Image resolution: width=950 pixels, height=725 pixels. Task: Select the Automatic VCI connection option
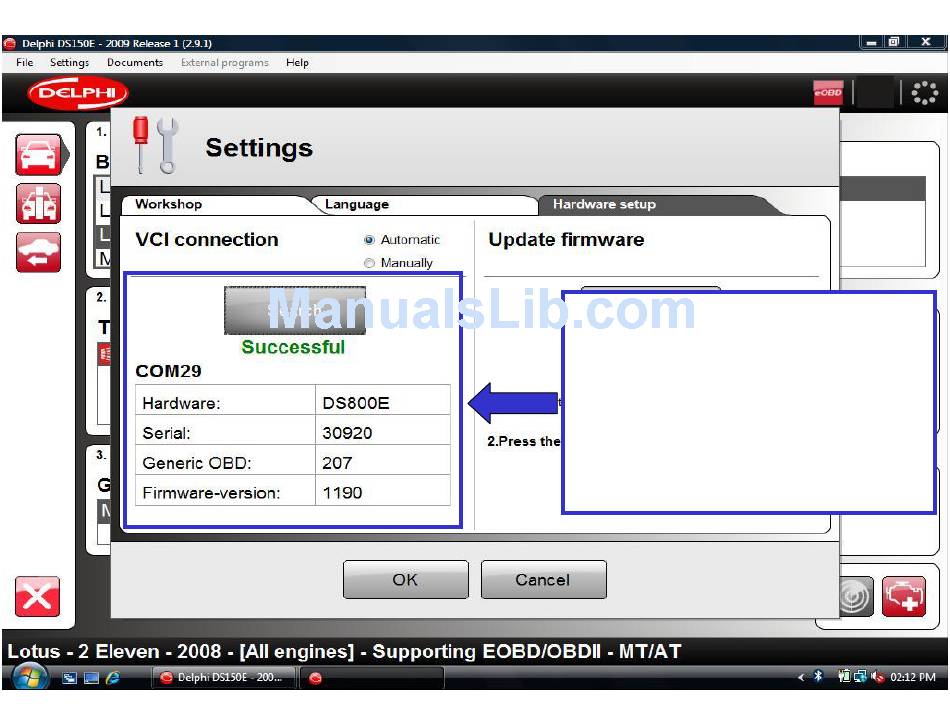[x=370, y=240]
